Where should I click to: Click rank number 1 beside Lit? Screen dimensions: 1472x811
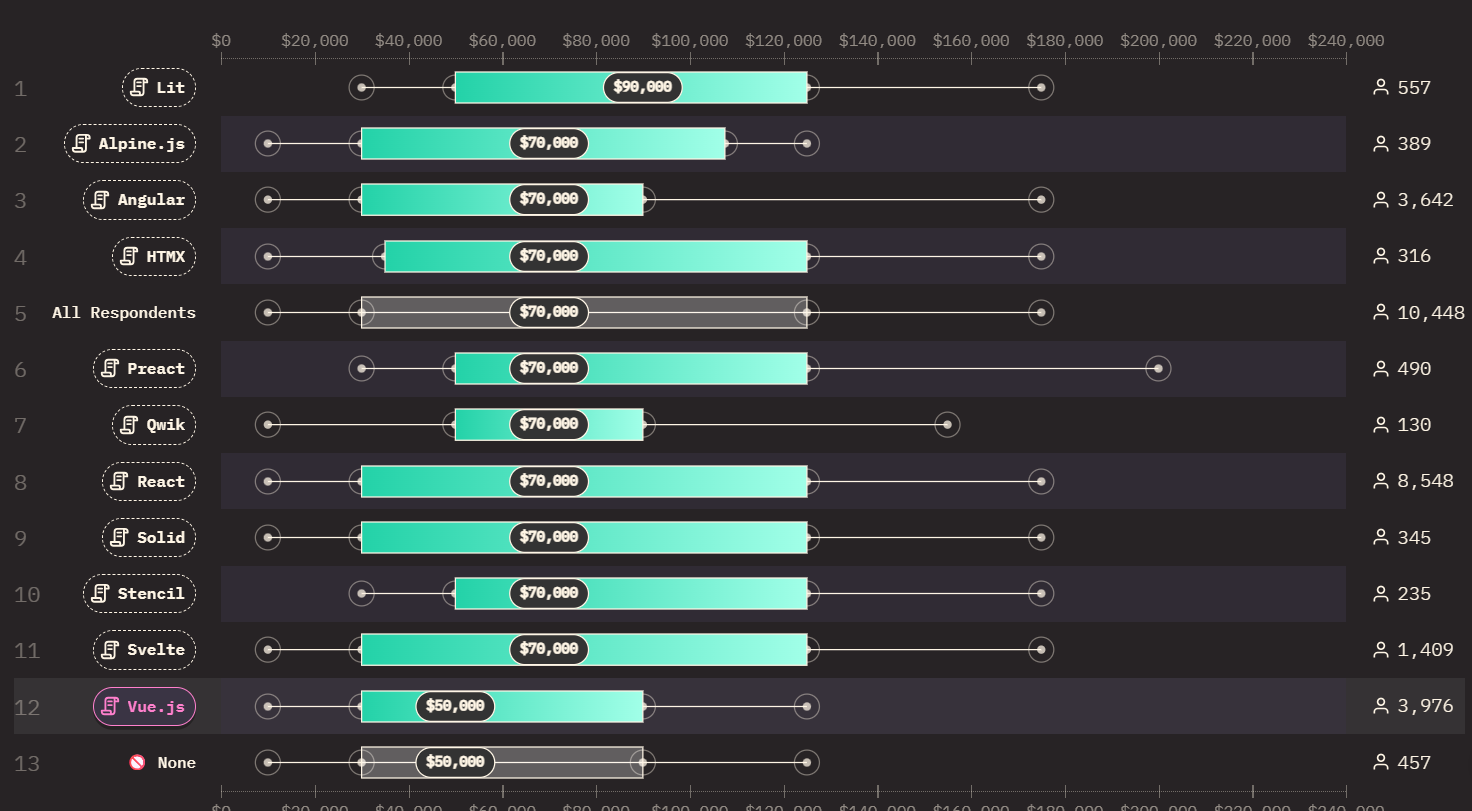[x=20, y=88]
